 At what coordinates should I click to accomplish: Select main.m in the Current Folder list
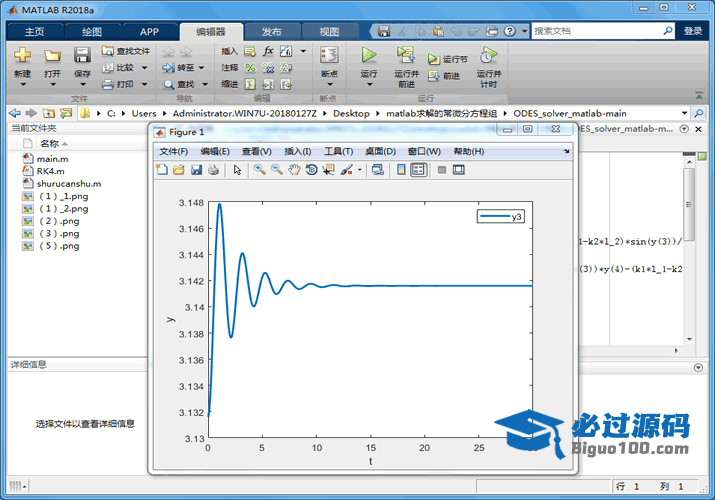coord(52,159)
